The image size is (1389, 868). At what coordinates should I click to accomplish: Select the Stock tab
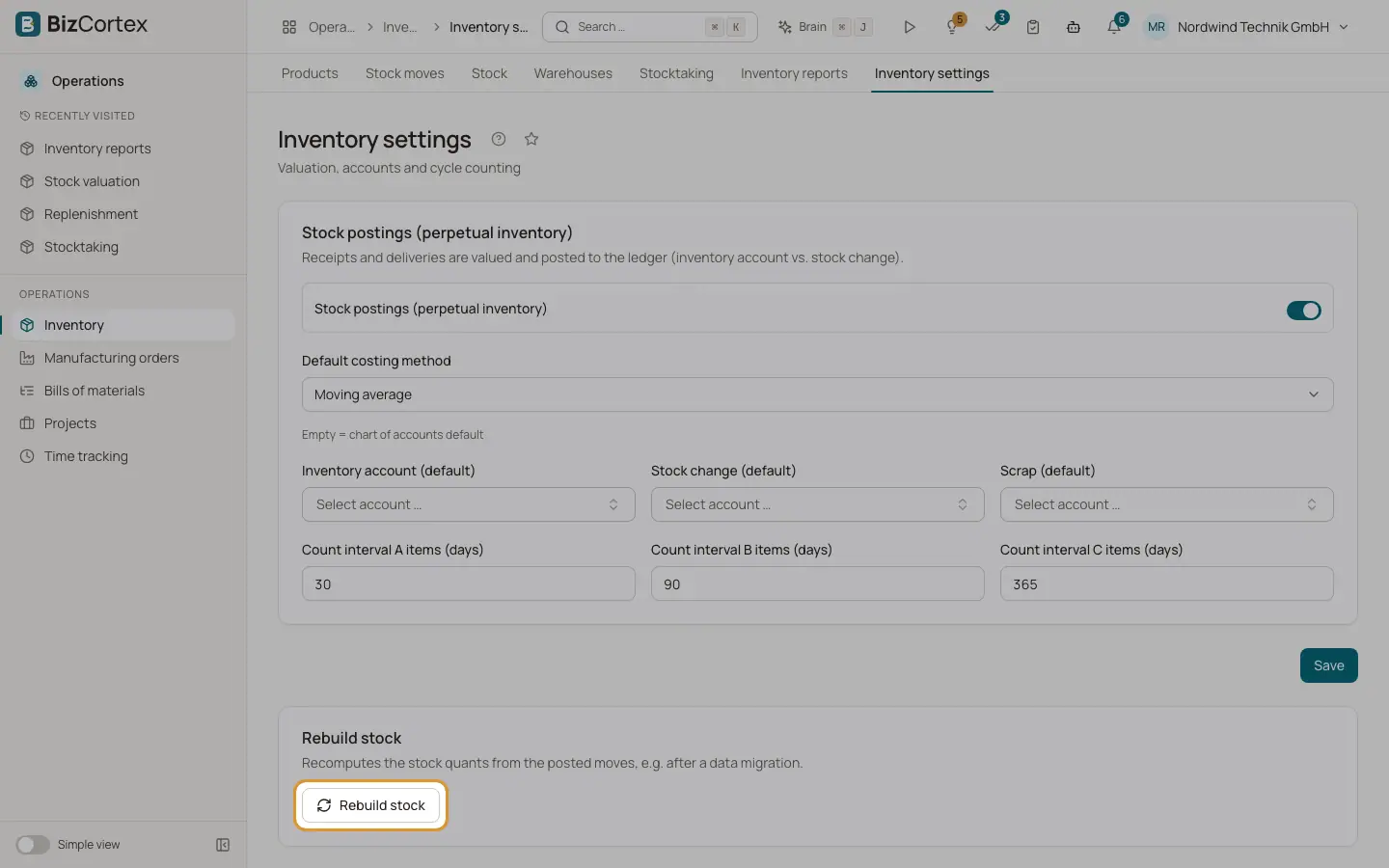(489, 73)
